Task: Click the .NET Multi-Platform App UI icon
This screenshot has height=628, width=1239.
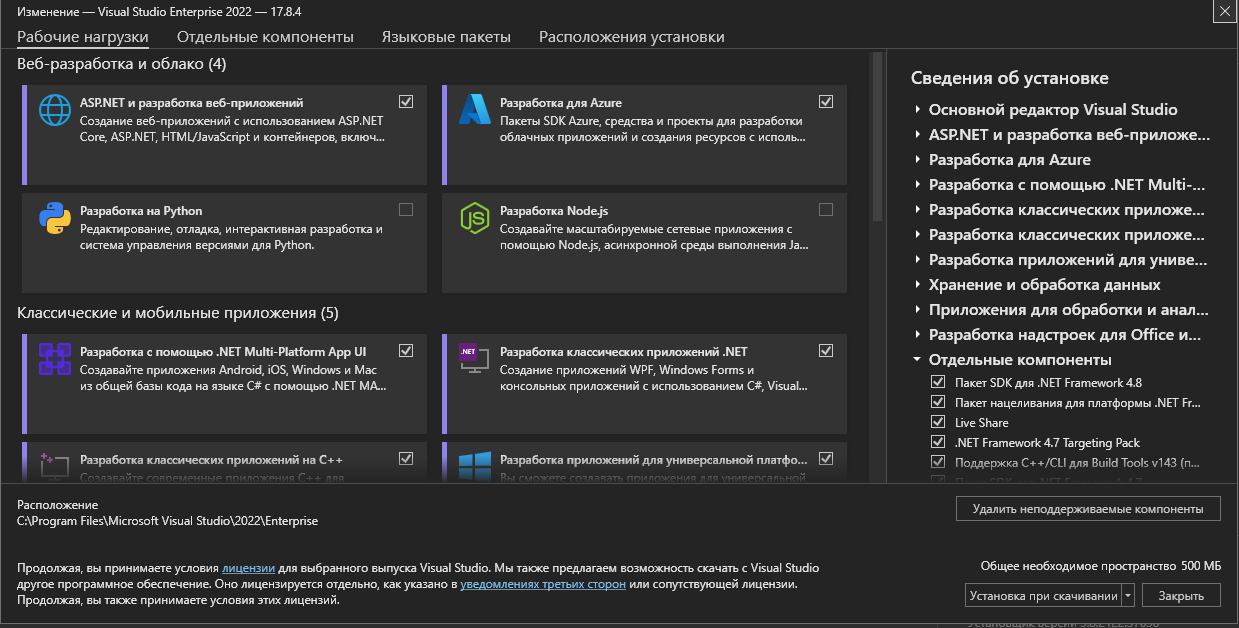Action: tap(52, 359)
